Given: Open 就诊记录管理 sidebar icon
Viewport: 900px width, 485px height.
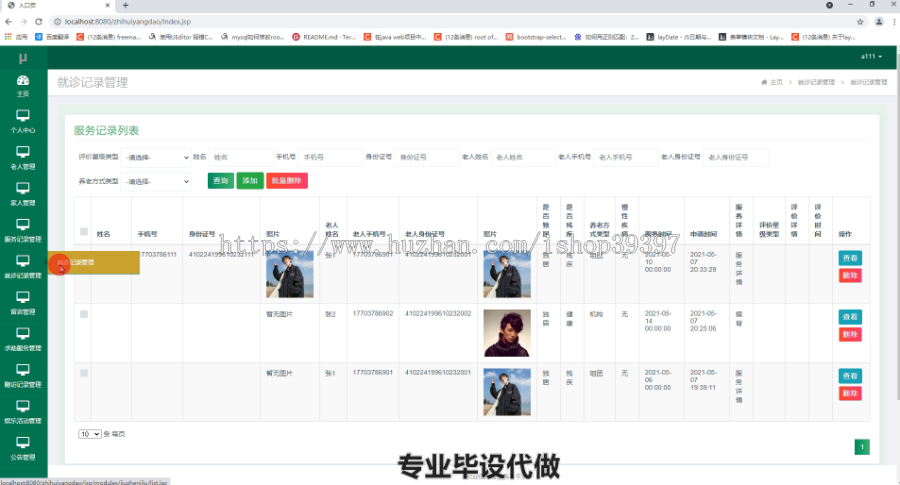Looking at the screenshot, I should (23, 267).
